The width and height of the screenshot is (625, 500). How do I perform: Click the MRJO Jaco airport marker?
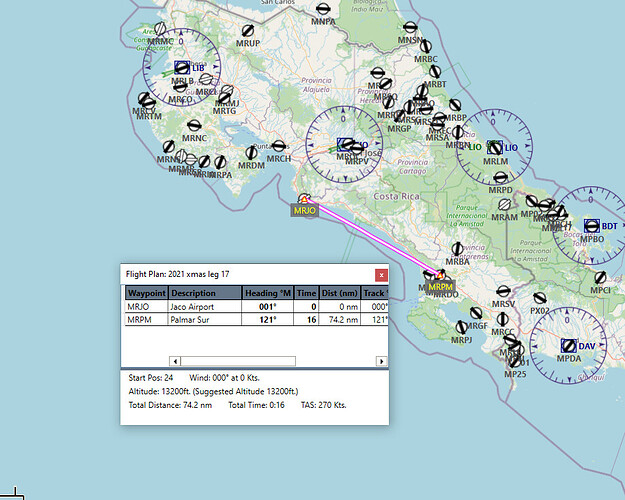point(305,199)
